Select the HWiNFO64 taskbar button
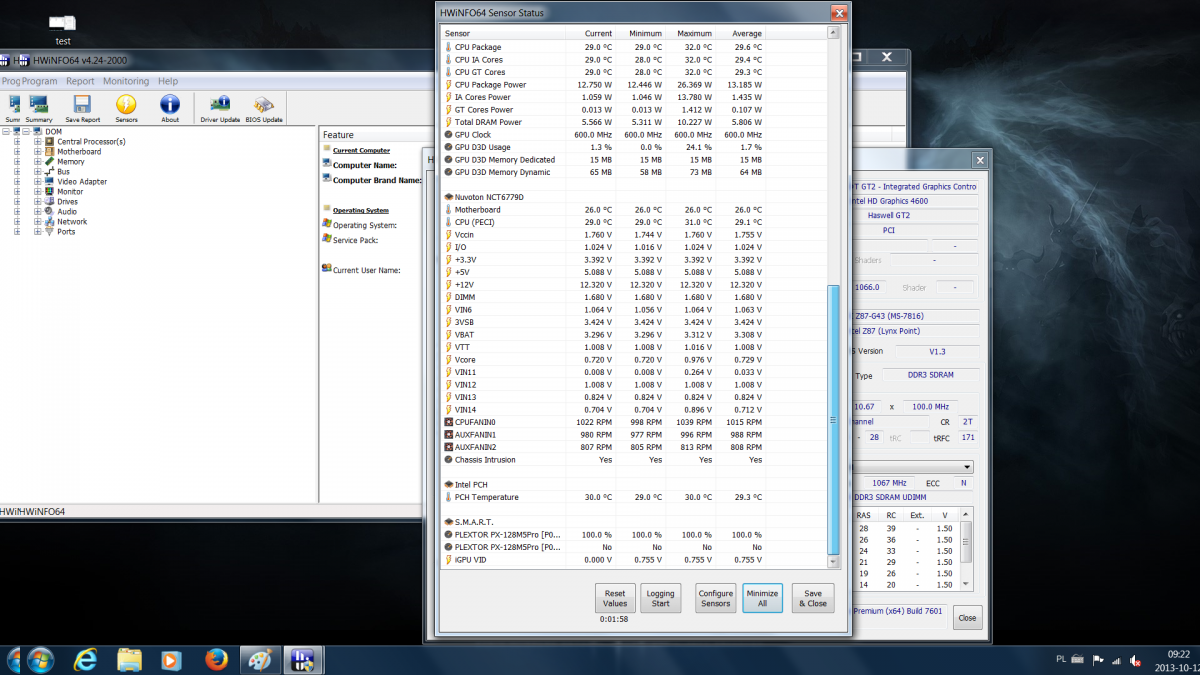The image size is (1200, 675). click(x=301, y=660)
